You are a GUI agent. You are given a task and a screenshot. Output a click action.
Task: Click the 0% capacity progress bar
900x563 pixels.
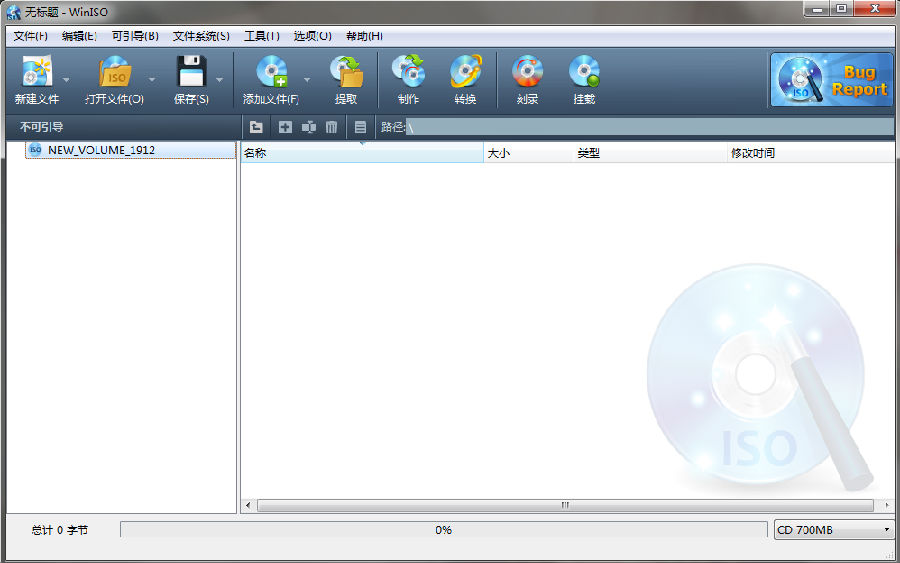click(444, 530)
